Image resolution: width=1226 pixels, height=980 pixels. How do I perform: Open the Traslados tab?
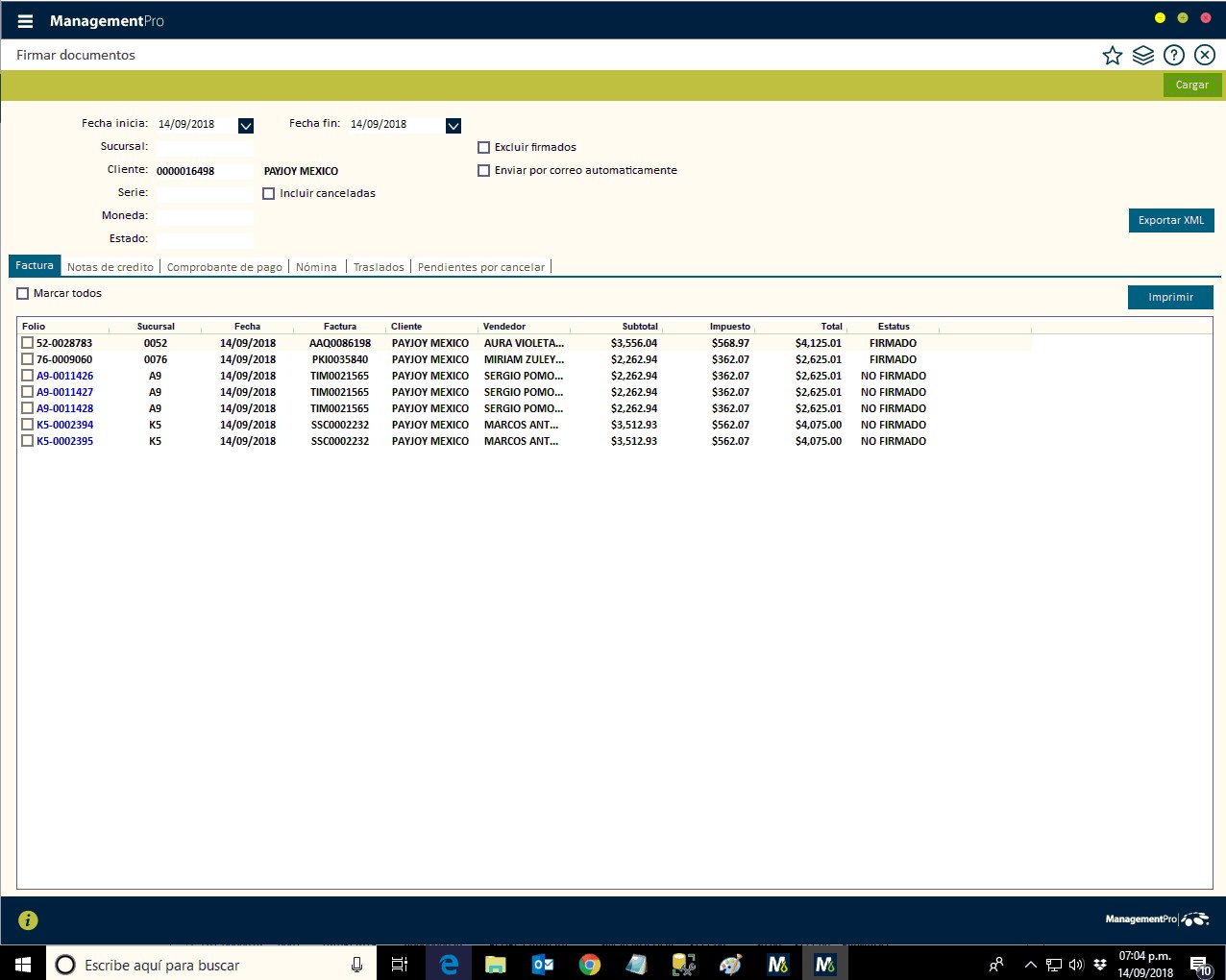[x=379, y=267]
